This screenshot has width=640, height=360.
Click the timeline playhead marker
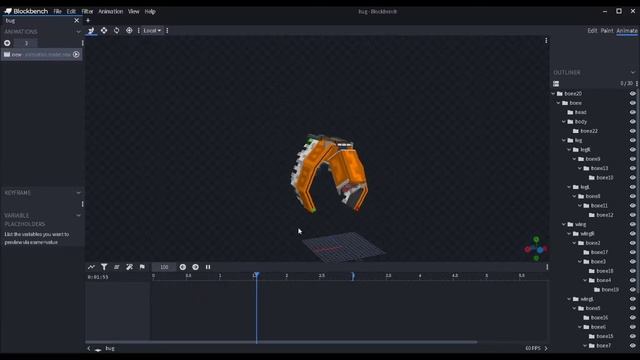tap(257, 276)
